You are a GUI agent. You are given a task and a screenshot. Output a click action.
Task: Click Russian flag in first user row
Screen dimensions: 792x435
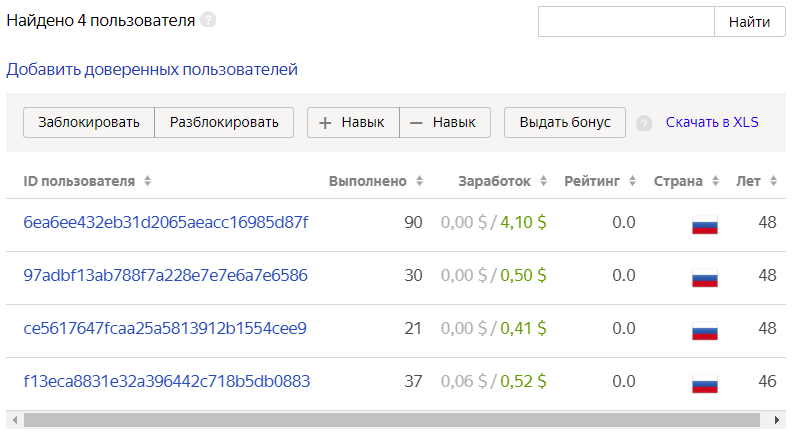pos(705,223)
